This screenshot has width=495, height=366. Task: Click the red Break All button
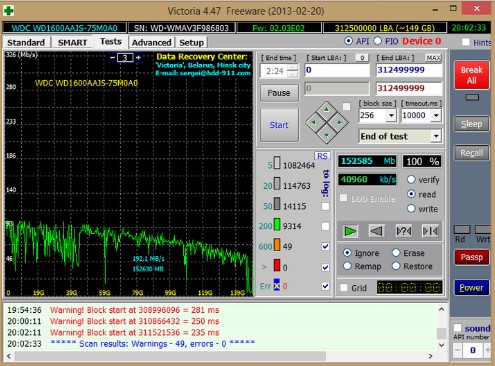pyautogui.click(x=472, y=75)
